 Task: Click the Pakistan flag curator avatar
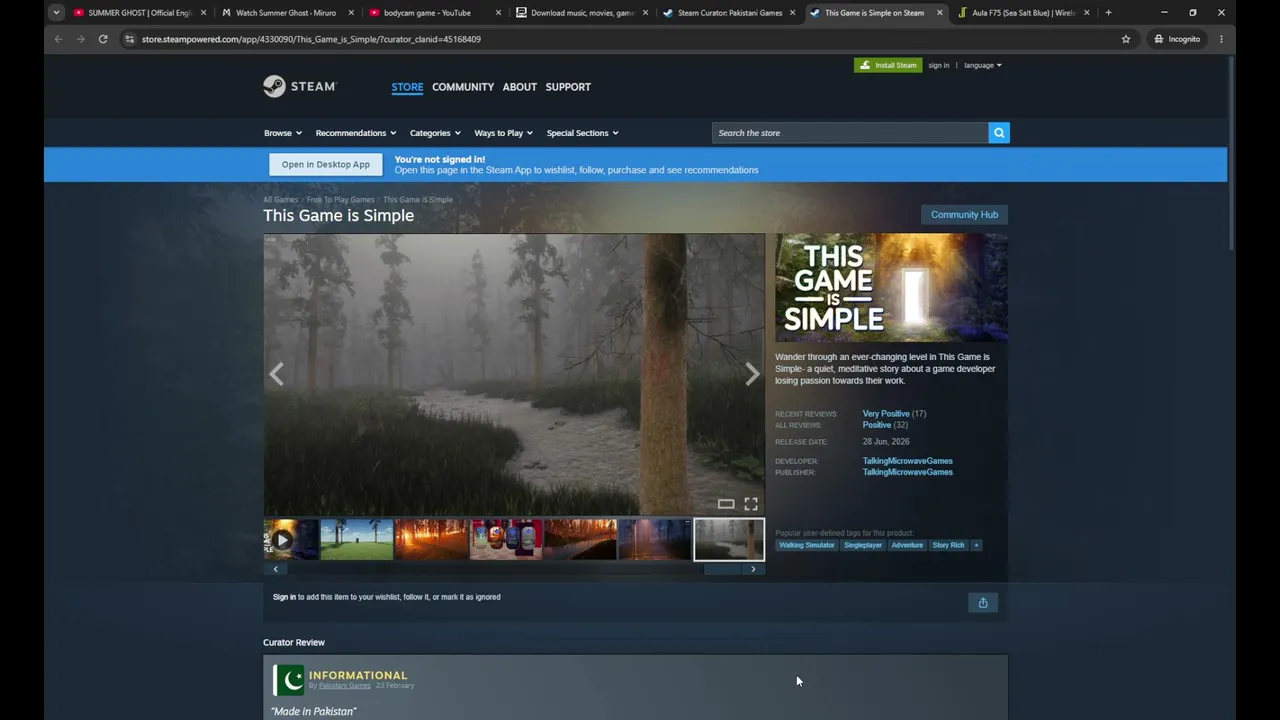coord(288,680)
